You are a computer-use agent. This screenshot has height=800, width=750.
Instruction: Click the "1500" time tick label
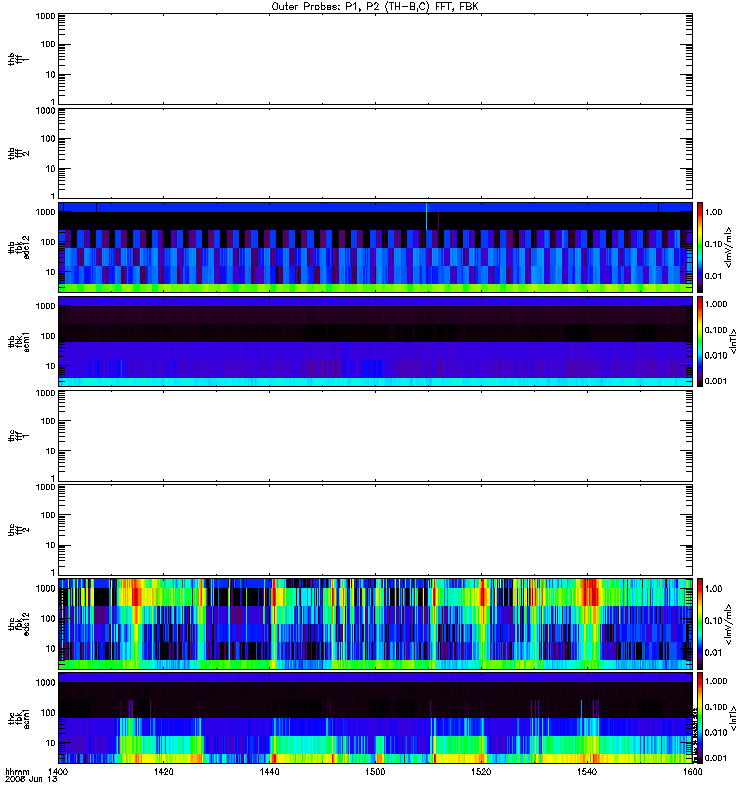pos(375,771)
